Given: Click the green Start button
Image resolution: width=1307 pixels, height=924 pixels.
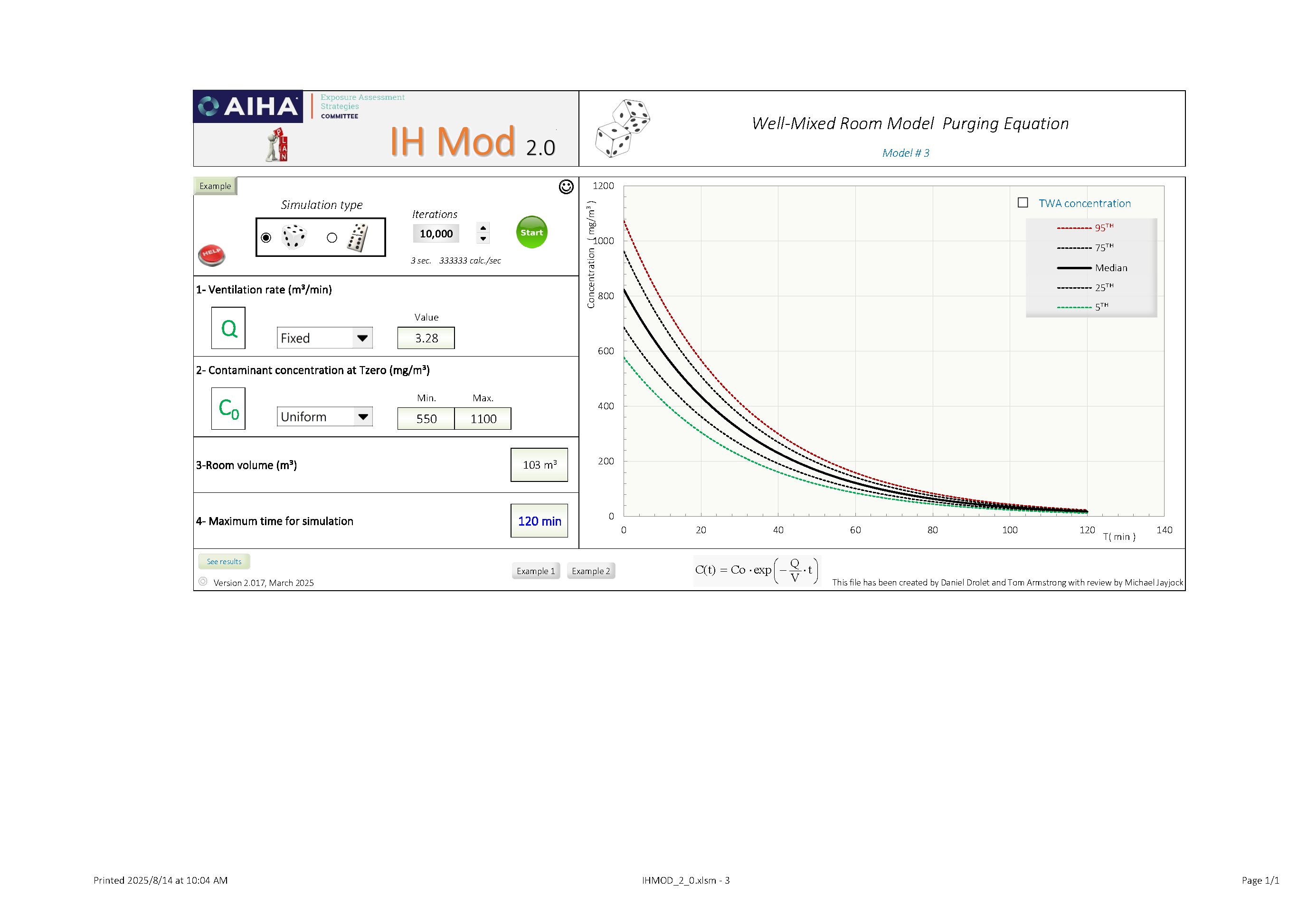Looking at the screenshot, I should [x=531, y=232].
